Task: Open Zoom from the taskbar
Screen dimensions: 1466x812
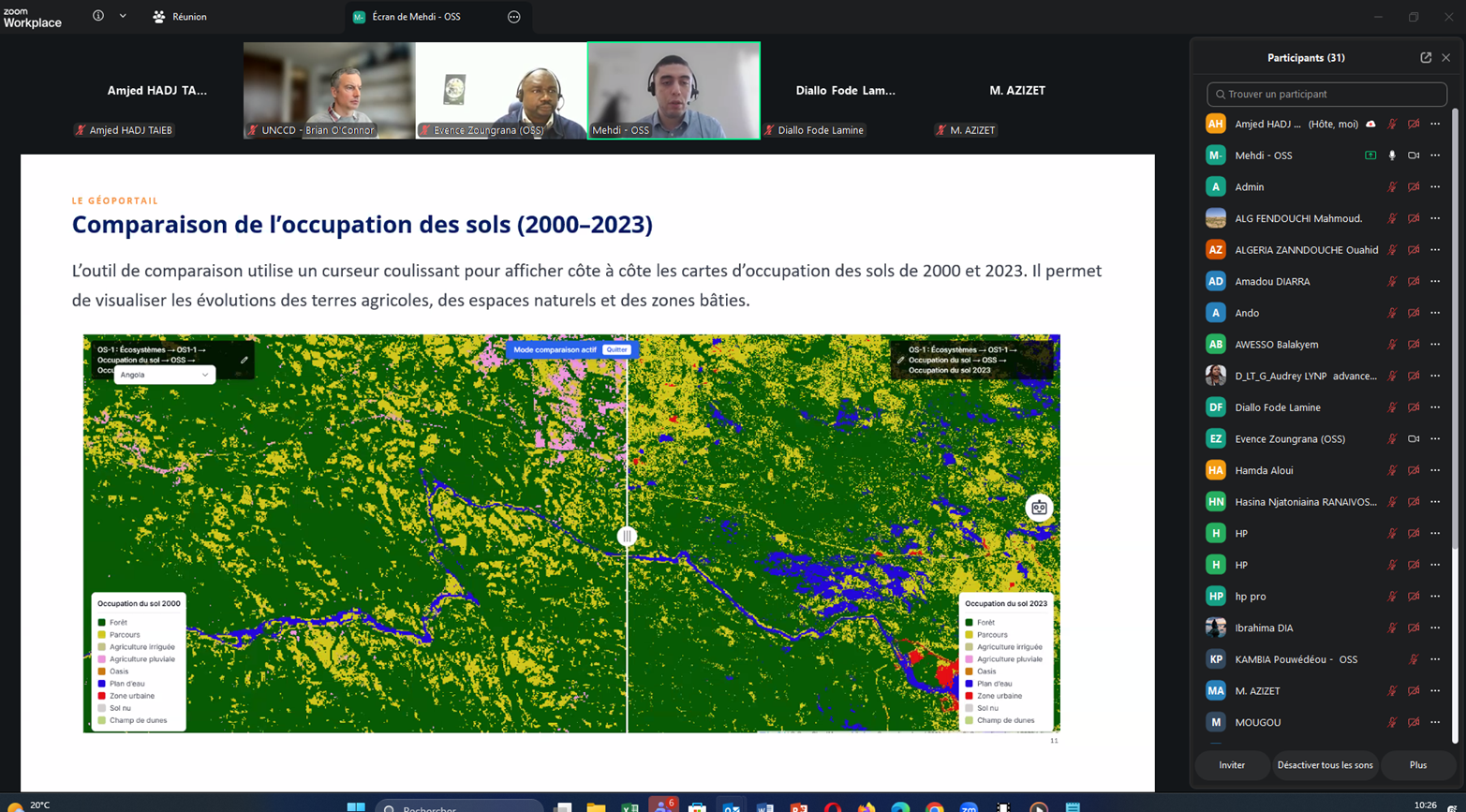Action: coord(969,806)
